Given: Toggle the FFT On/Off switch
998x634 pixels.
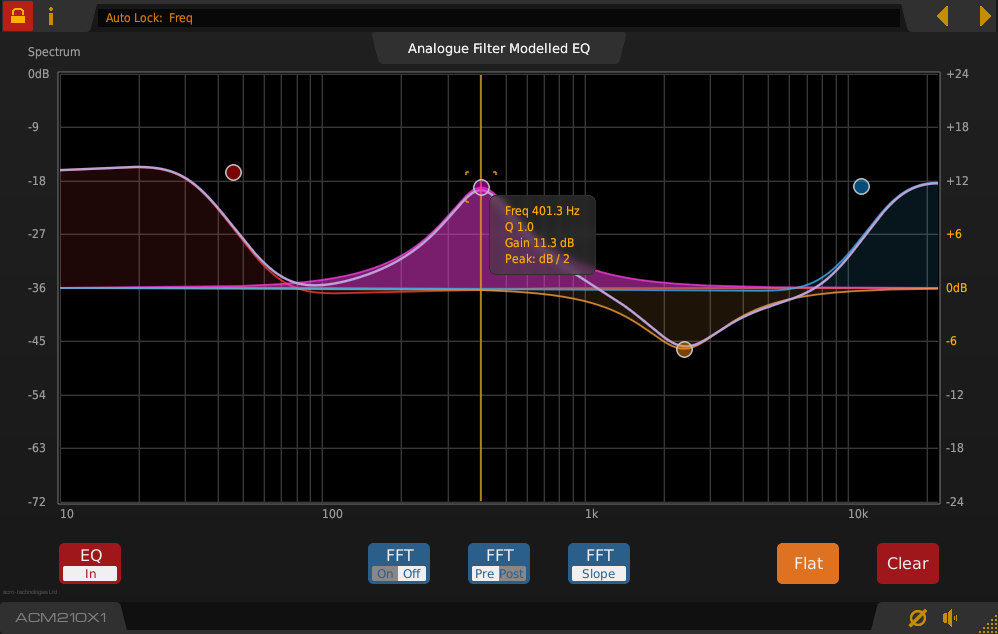Looking at the screenshot, I should tap(399, 563).
